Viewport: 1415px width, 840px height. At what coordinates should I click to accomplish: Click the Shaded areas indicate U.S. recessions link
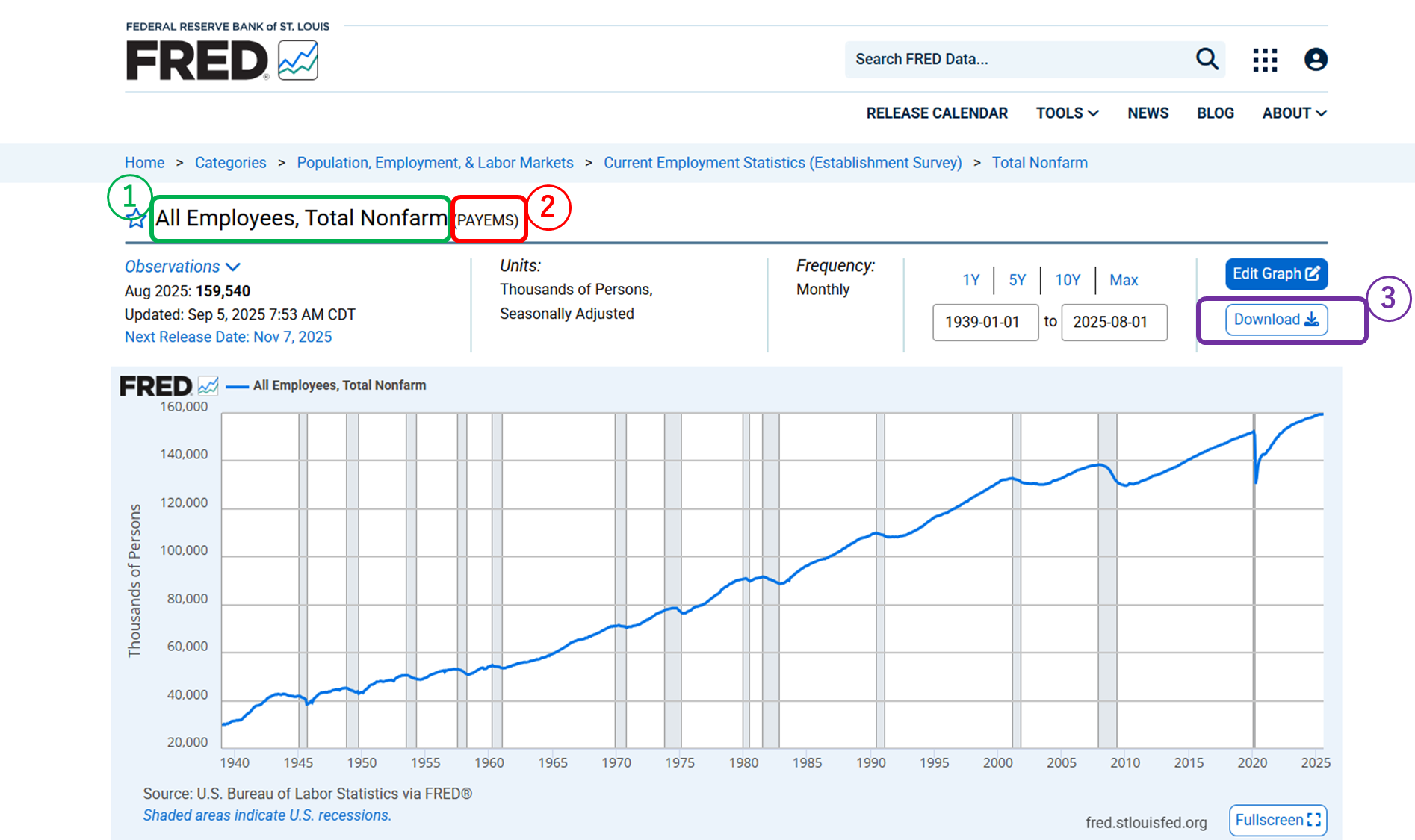[267, 815]
